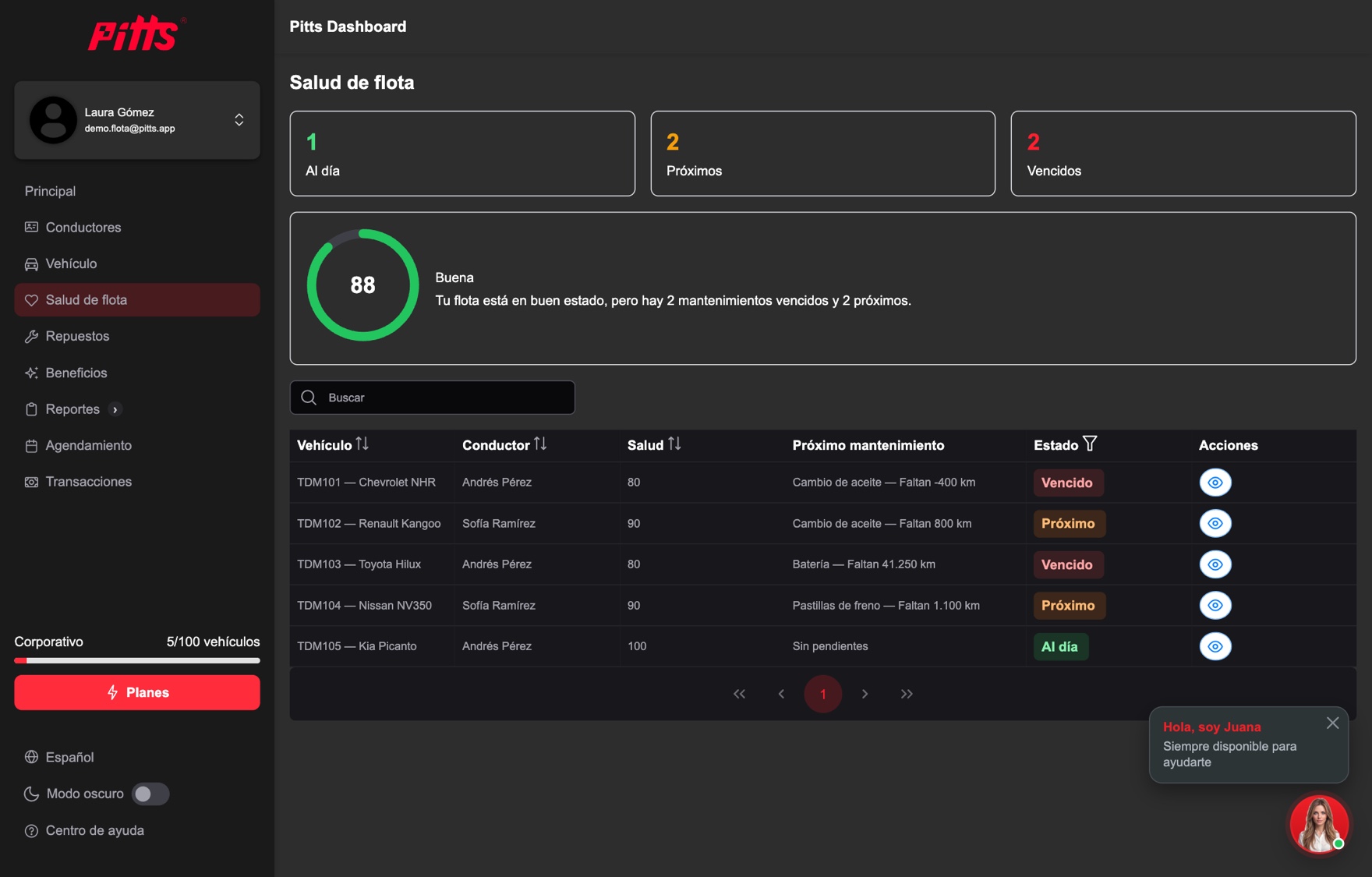View details for TDM102 Renault Kangoo
1372x877 pixels.
point(1215,523)
